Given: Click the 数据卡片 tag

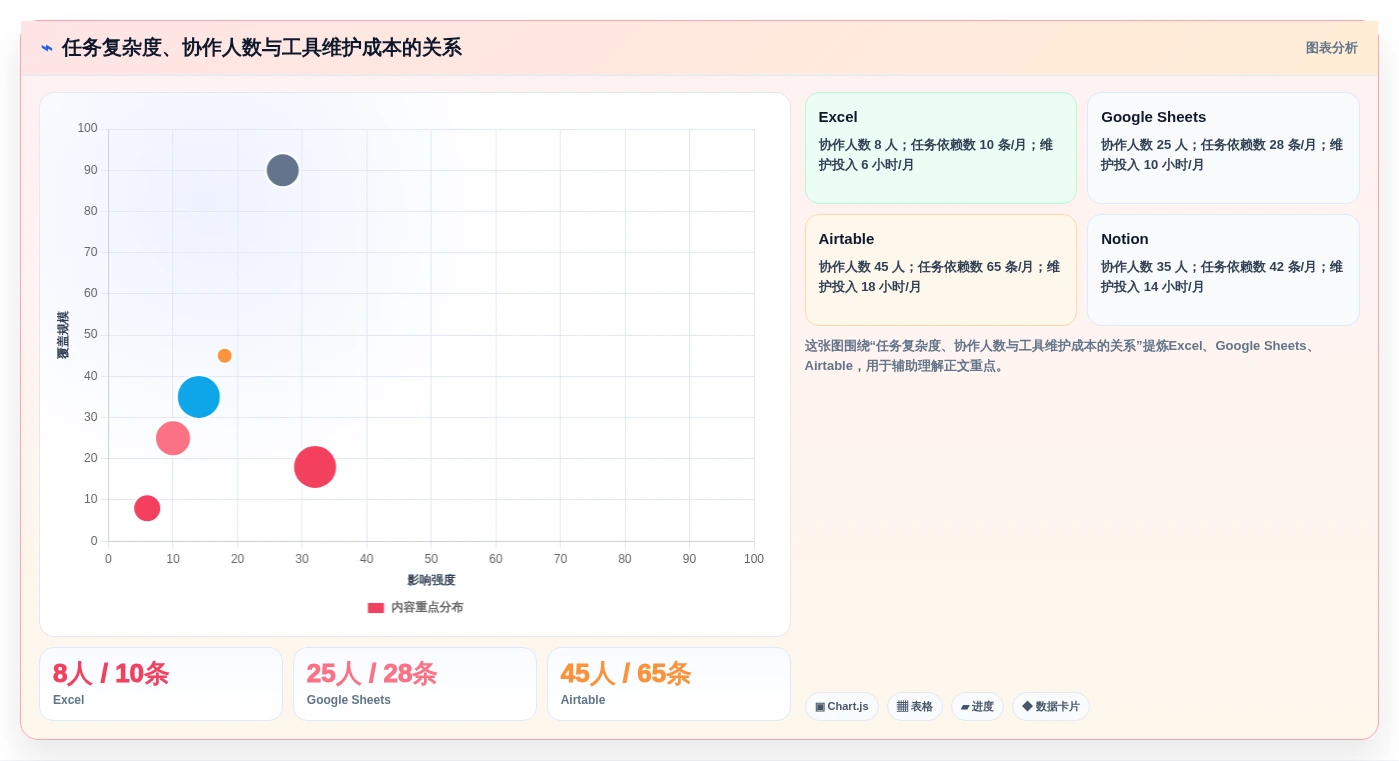Looking at the screenshot, I should 1051,707.
